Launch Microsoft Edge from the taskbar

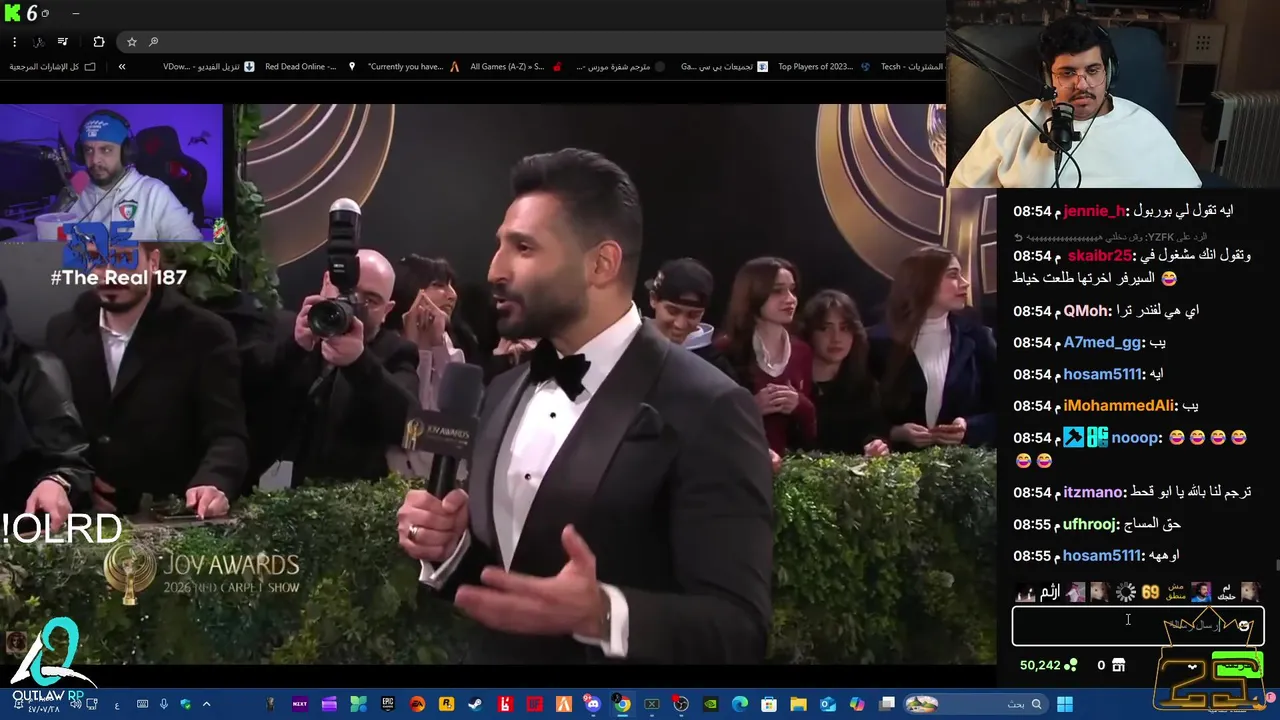740,704
